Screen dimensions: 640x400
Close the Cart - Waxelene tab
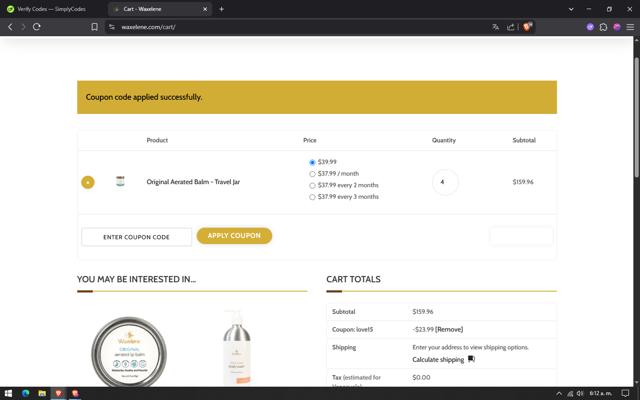(205, 9)
